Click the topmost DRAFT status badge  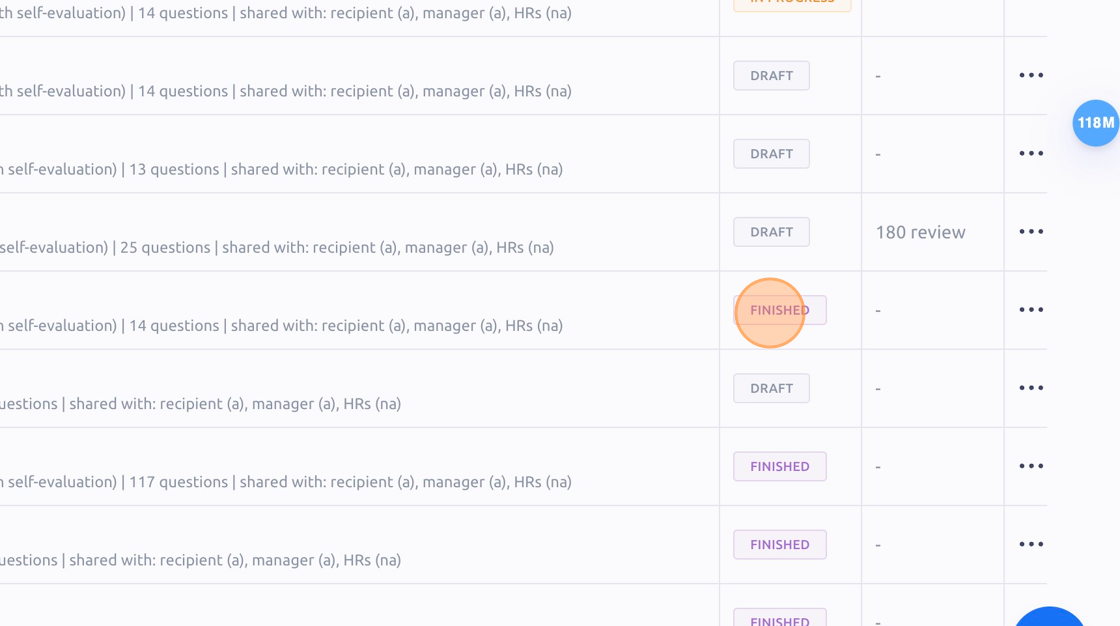point(771,76)
